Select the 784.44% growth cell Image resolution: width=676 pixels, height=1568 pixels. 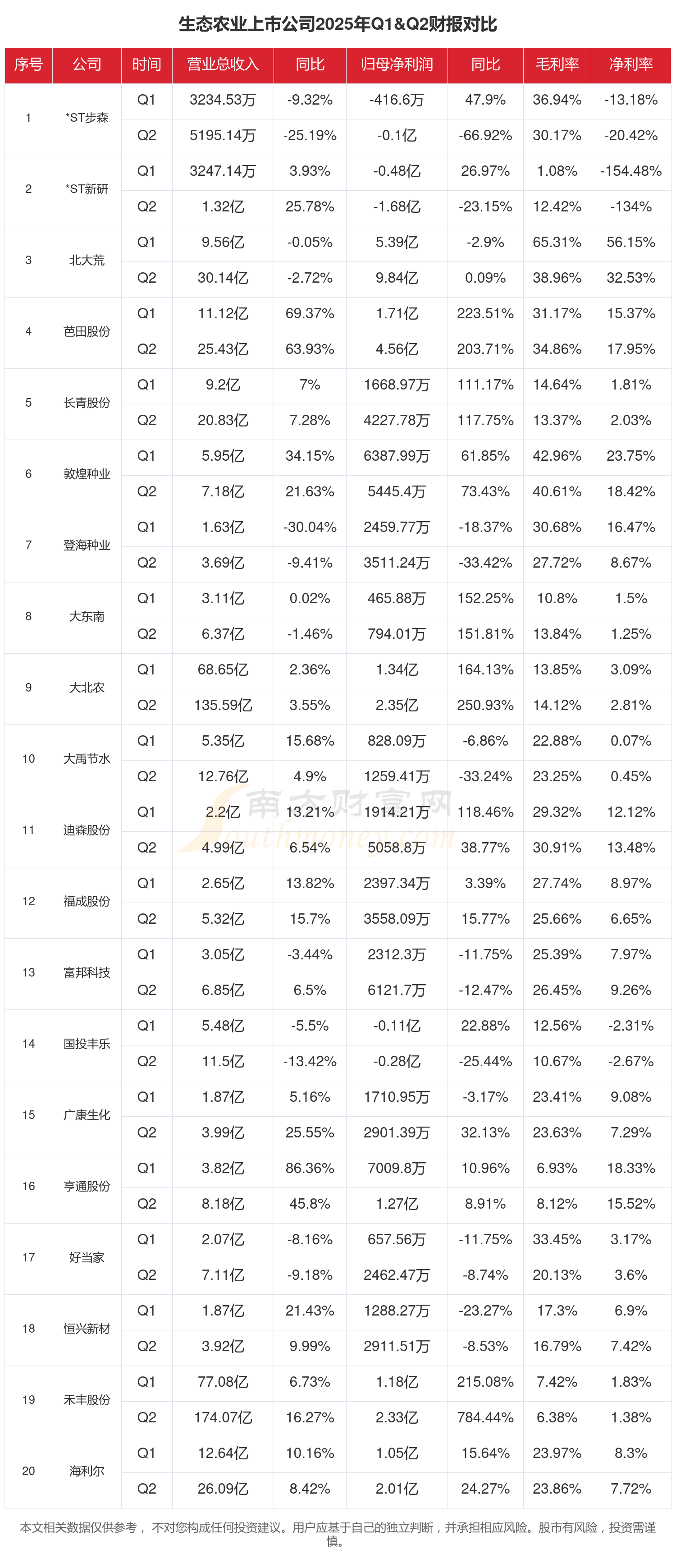coord(485,1418)
